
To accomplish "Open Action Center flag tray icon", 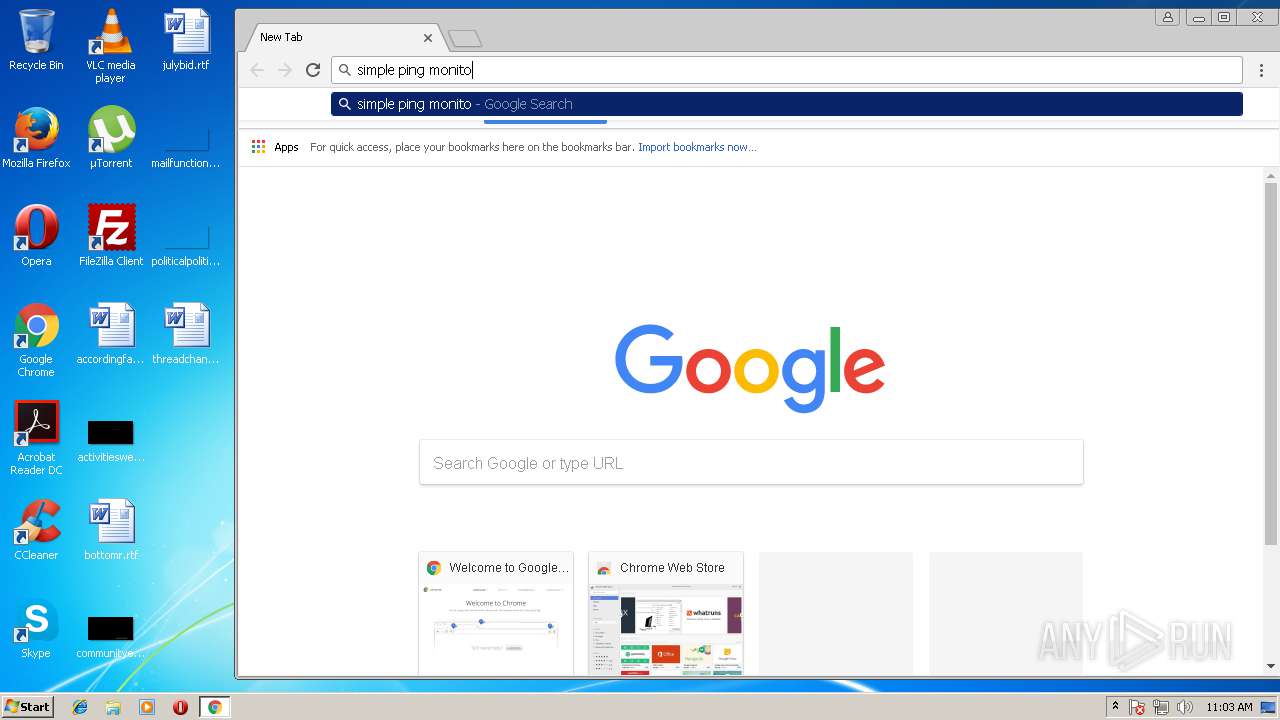I will tap(1137, 707).
